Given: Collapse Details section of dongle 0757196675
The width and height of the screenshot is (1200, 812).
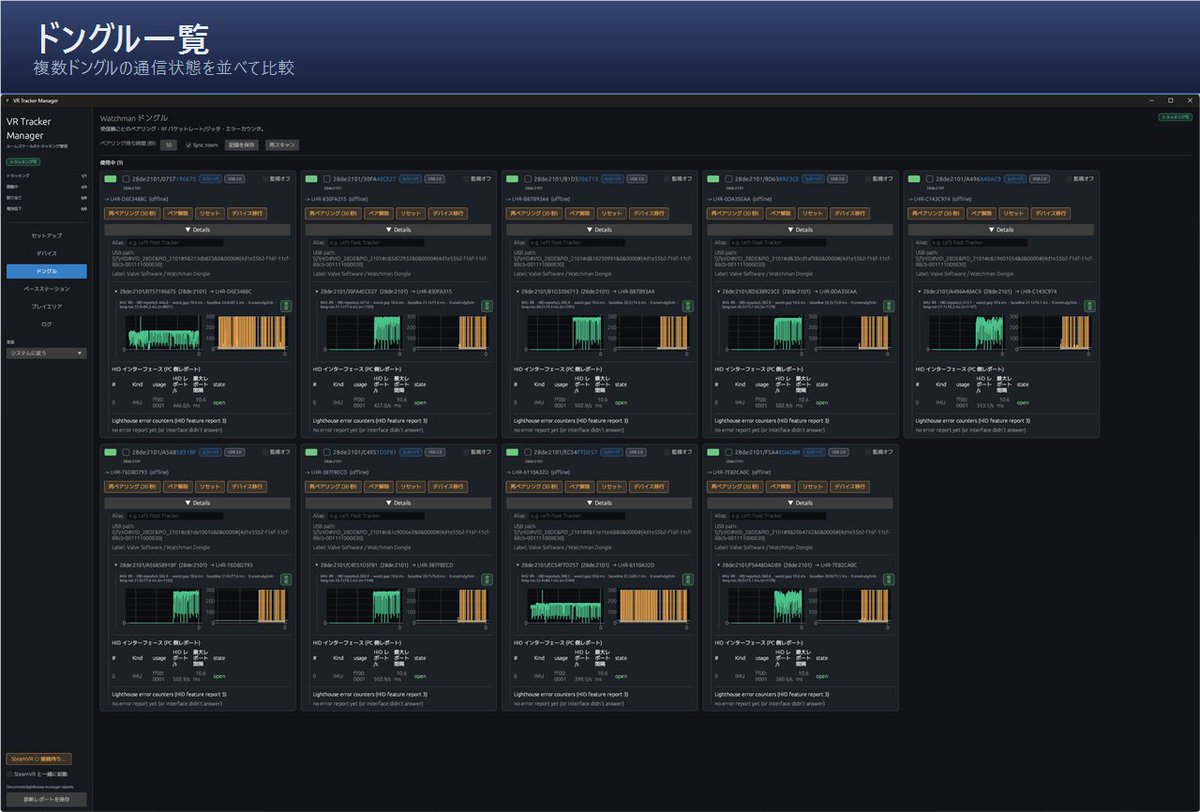Looking at the screenshot, I should click(x=196, y=229).
